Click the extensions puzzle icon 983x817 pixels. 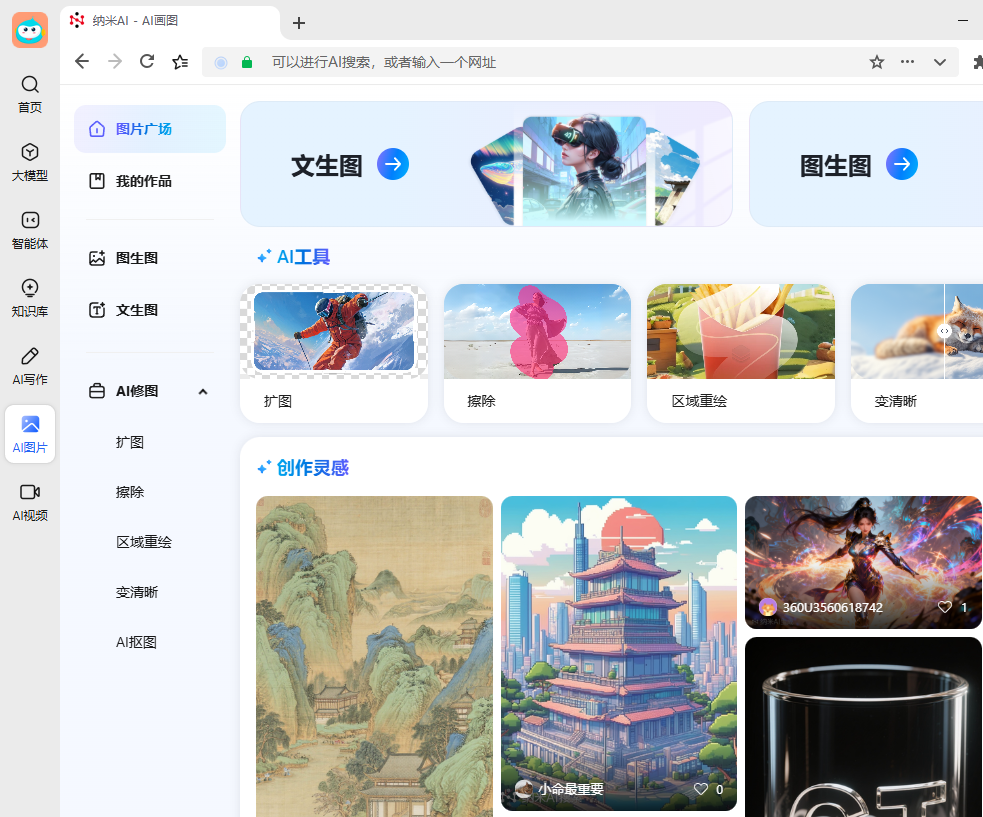pos(978,62)
